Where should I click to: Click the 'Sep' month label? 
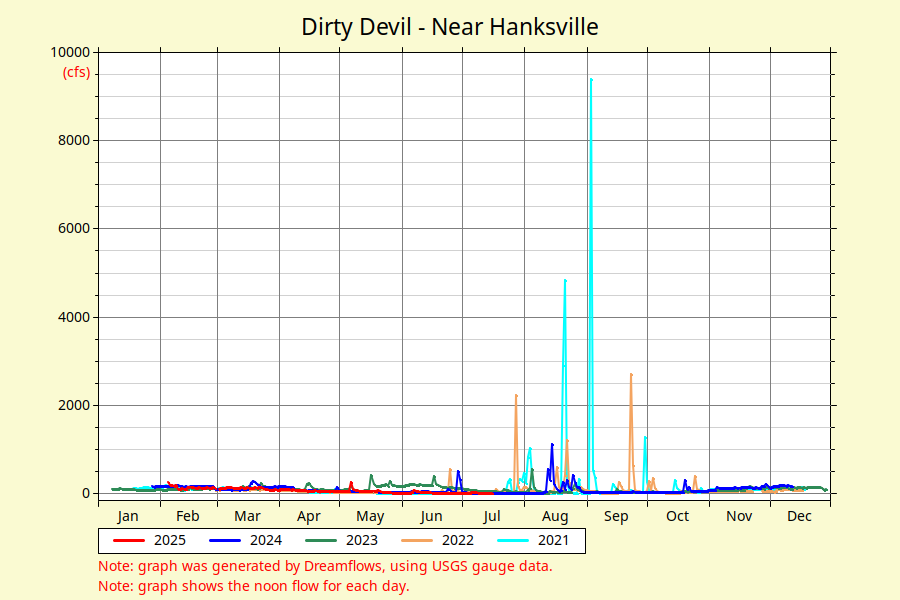point(616,517)
